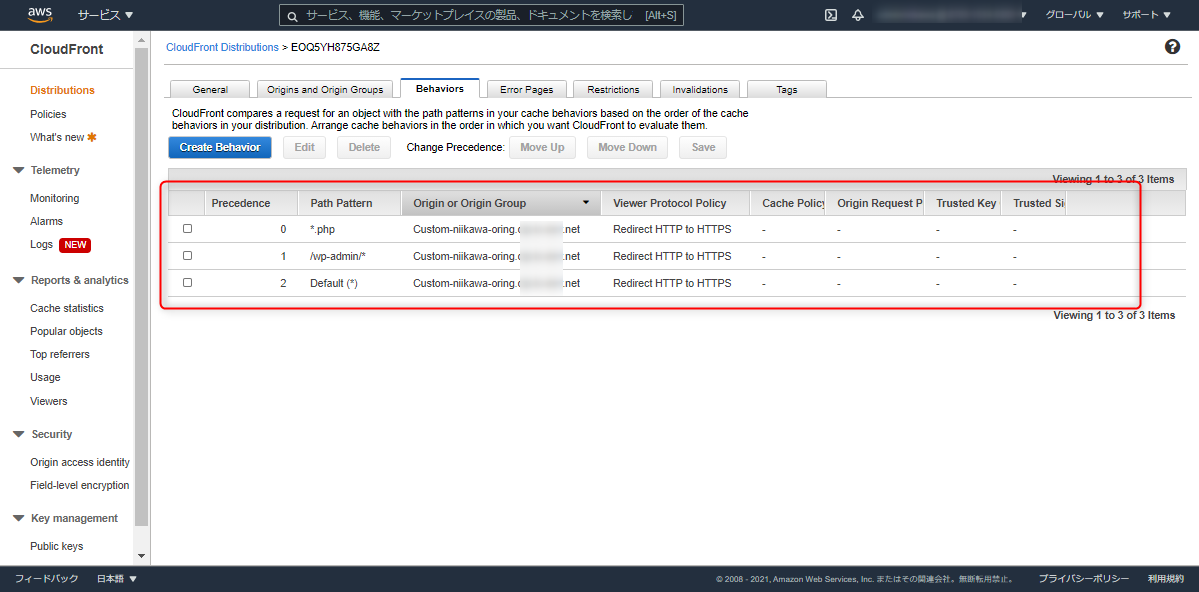The height and width of the screenshot is (592, 1199).
Task: Click the AWS logo icon
Action: (x=39, y=14)
